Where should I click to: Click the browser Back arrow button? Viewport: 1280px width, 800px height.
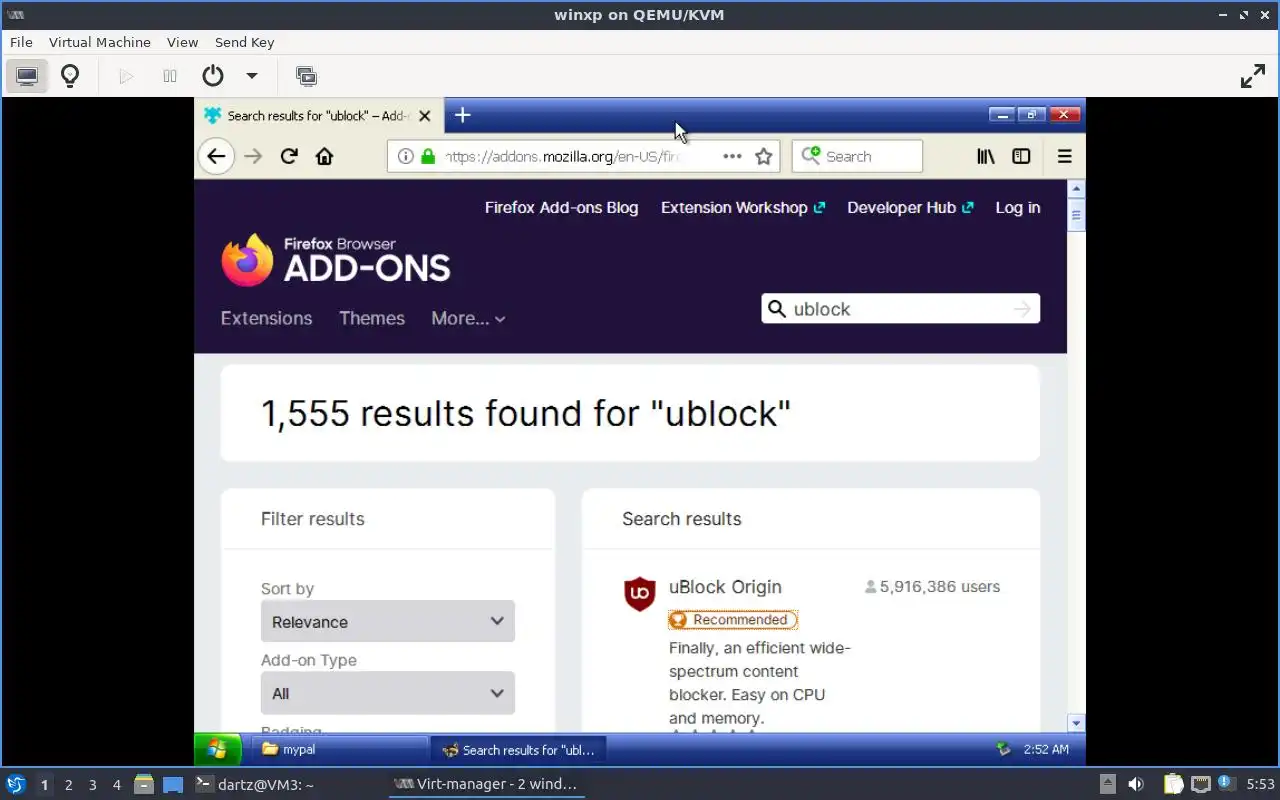point(216,156)
